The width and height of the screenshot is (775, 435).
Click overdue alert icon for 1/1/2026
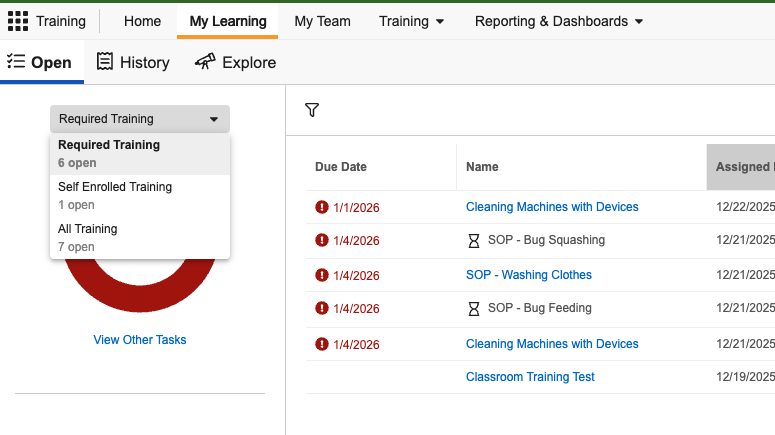[x=322, y=207]
